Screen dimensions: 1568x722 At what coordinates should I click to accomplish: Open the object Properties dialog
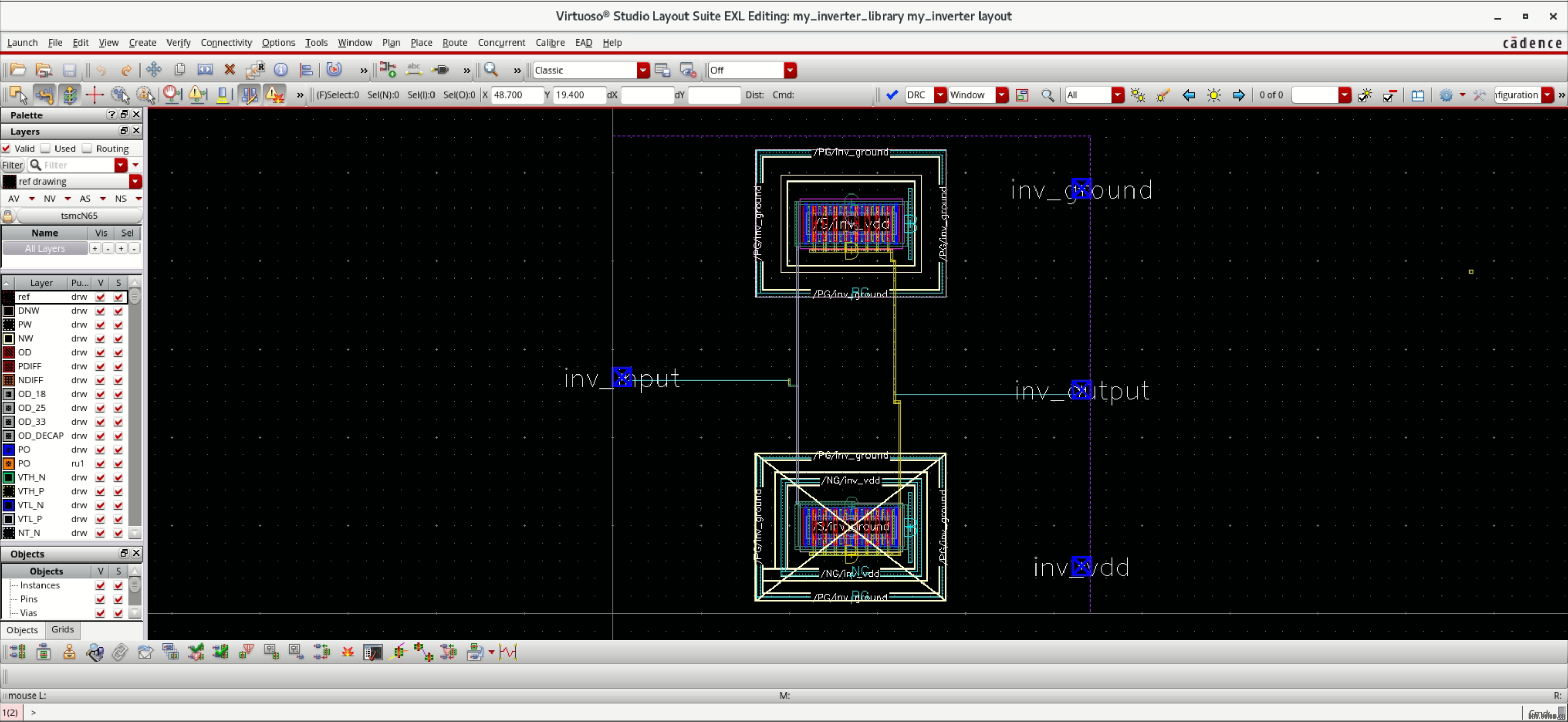point(281,70)
